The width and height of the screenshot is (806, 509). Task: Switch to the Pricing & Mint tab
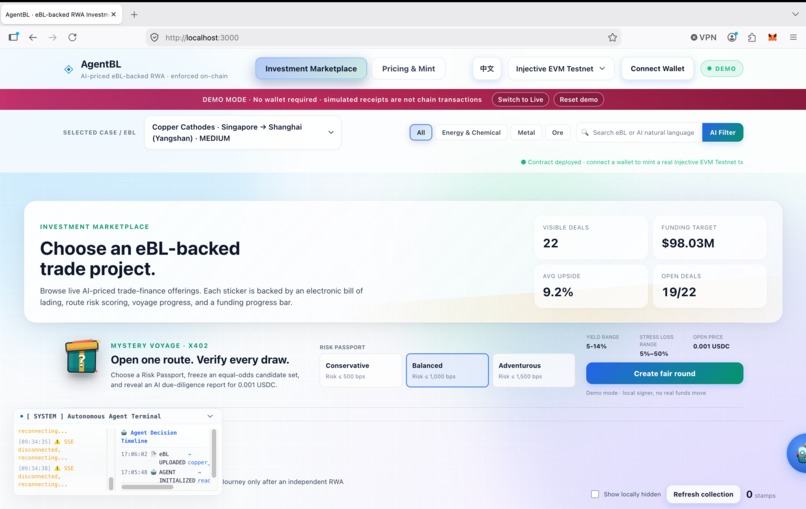[x=409, y=68]
